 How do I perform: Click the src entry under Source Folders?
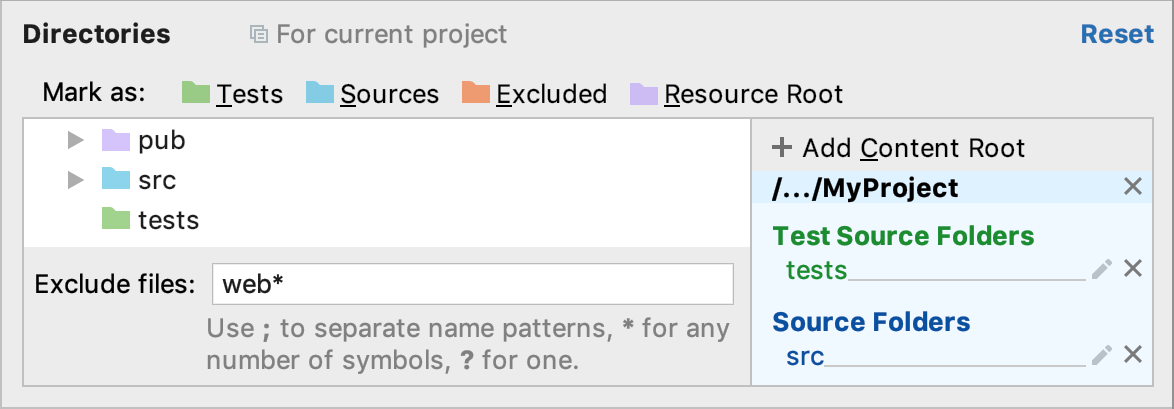[805, 356]
